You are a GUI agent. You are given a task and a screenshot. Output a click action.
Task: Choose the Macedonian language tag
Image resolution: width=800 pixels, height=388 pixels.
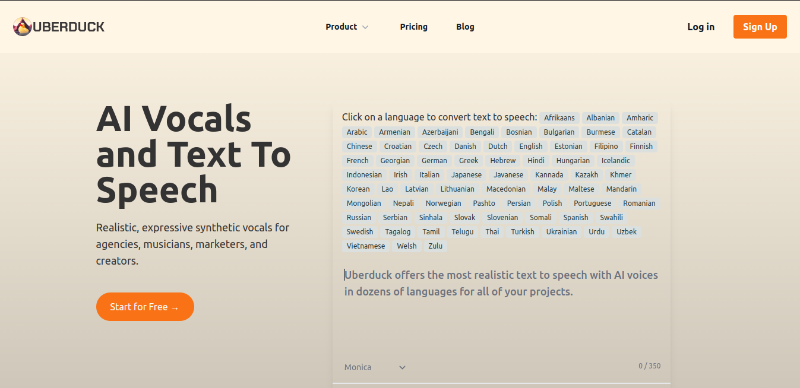click(506, 189)
